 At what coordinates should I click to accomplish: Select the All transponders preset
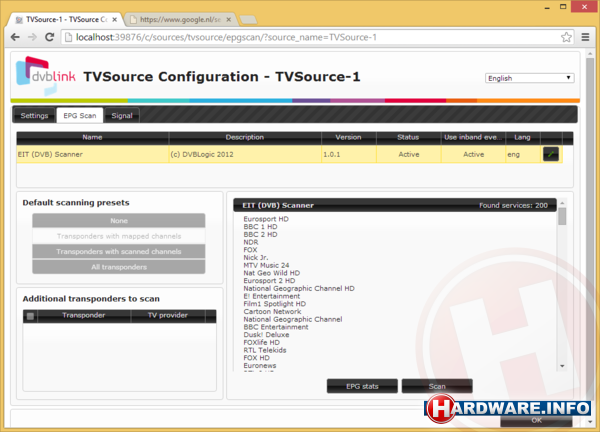coord(118,267)
